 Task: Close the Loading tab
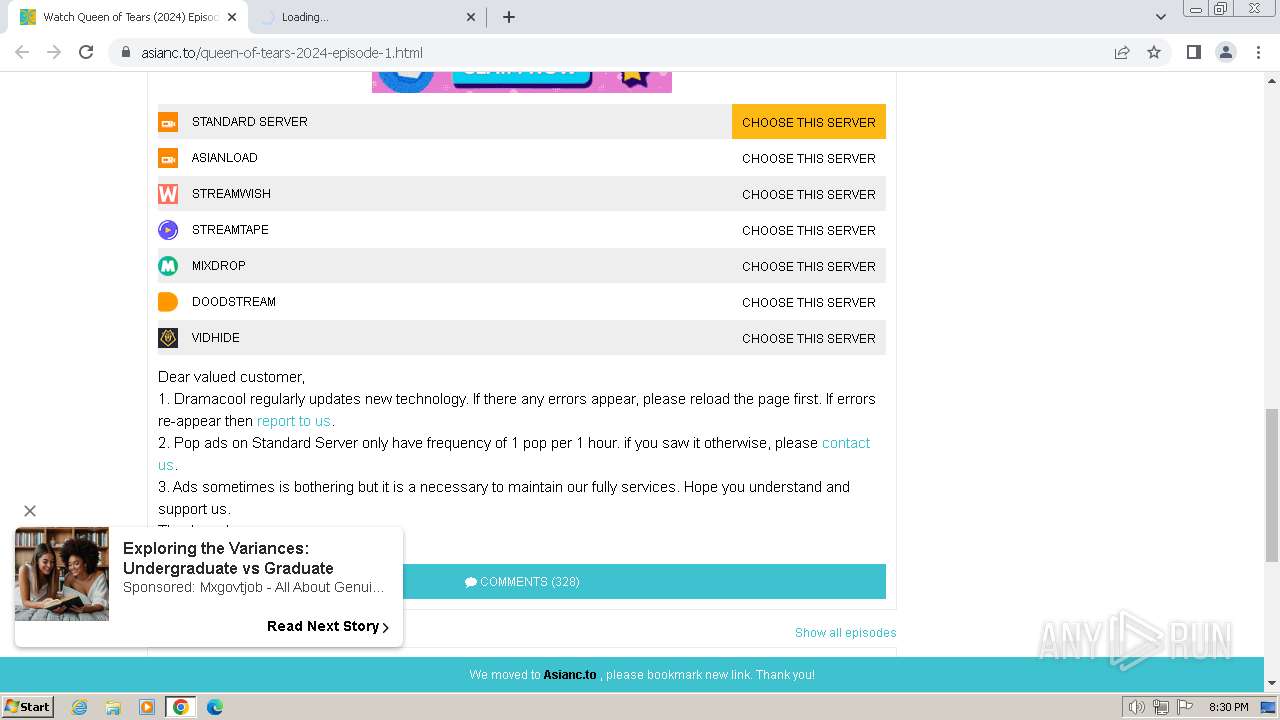click(472, 17)
